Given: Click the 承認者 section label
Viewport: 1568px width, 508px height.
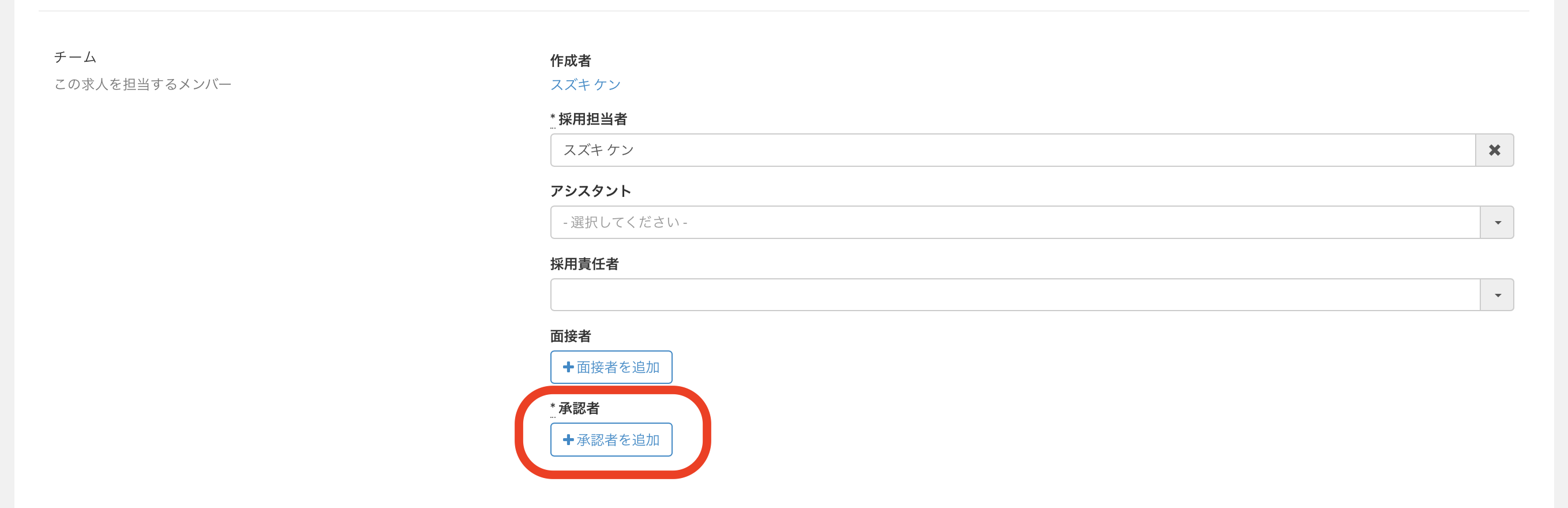Looking at the screenshot, I should point(578,408).
